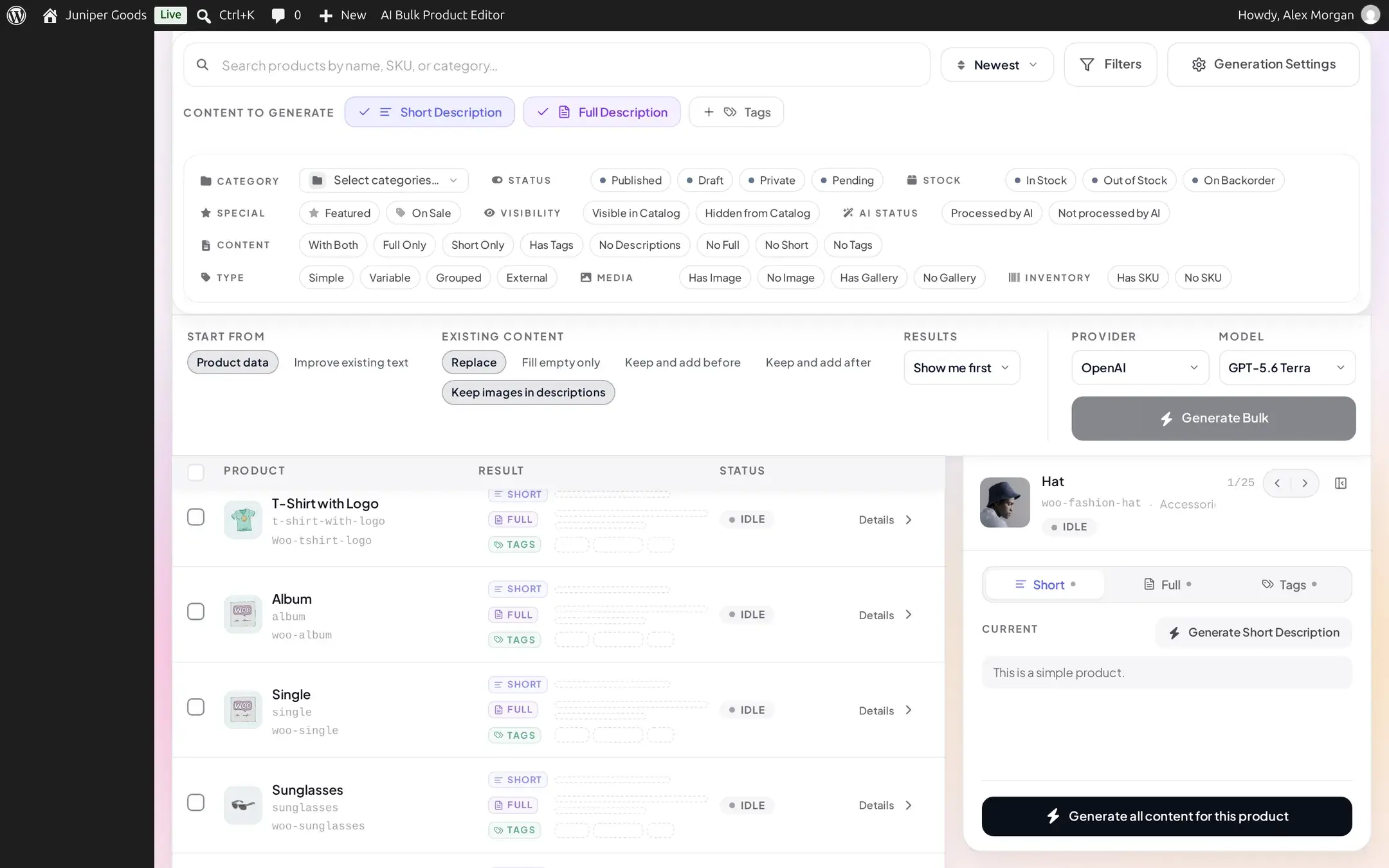Select the Short tab
This screenshot has height=868, width=1389.
[x=1045, y=584]
